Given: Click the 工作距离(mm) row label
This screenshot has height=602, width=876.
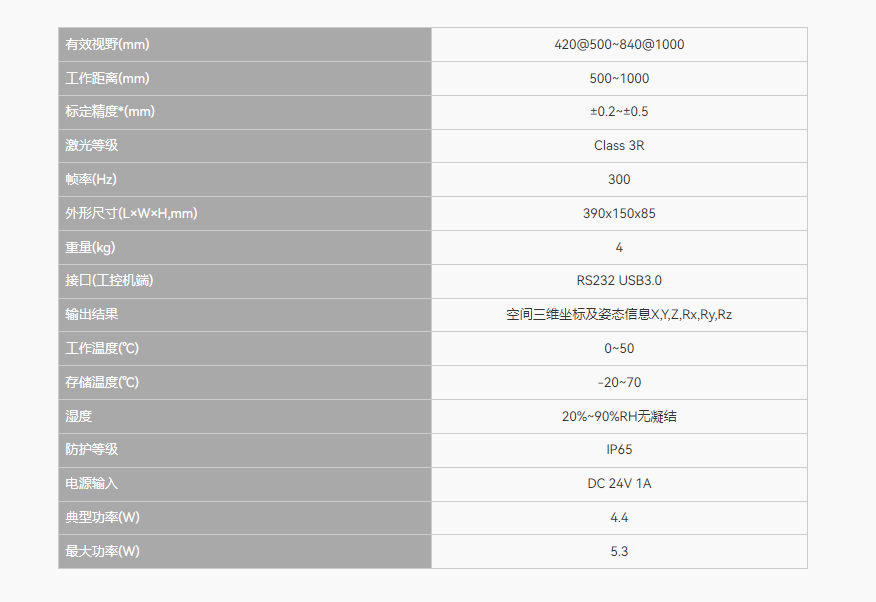Looking at the screenshot, I should [x=107, y=78].
